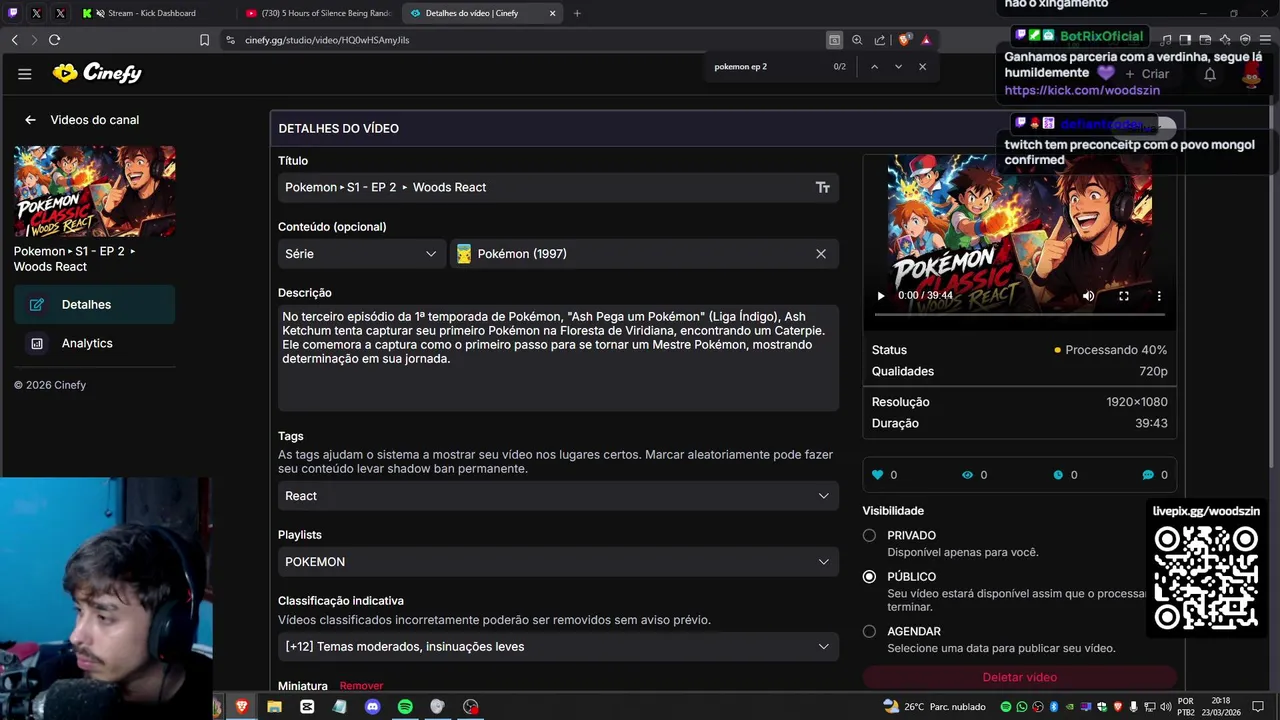This screenshot has height=720, width=1280.
Task: Click the share page icon in address bar
Action: coord(880,40)
